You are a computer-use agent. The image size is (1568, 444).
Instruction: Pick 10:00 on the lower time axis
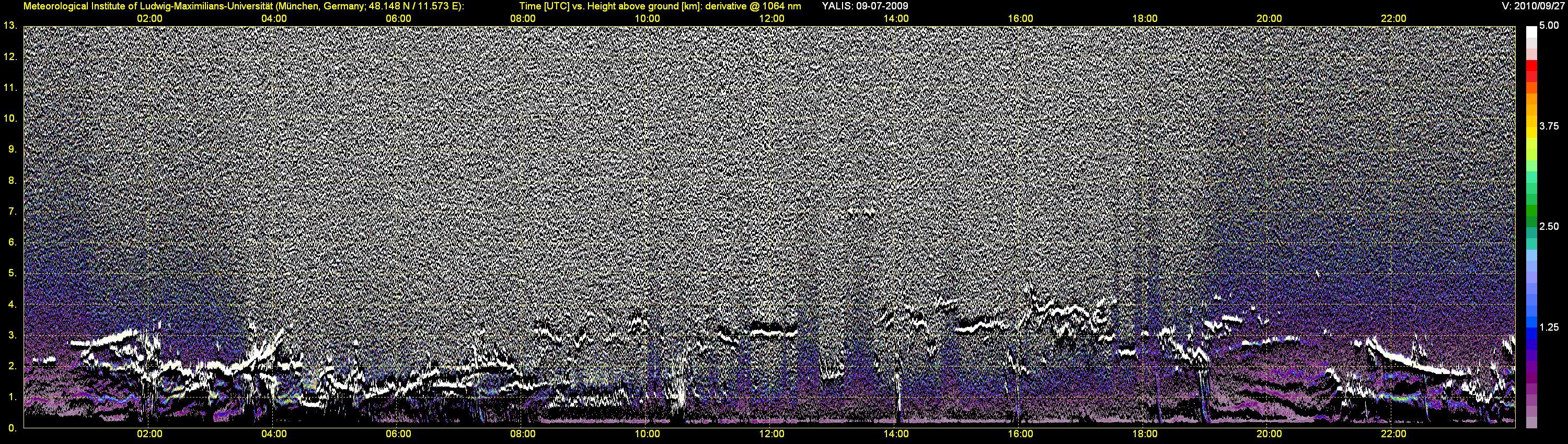647,434
